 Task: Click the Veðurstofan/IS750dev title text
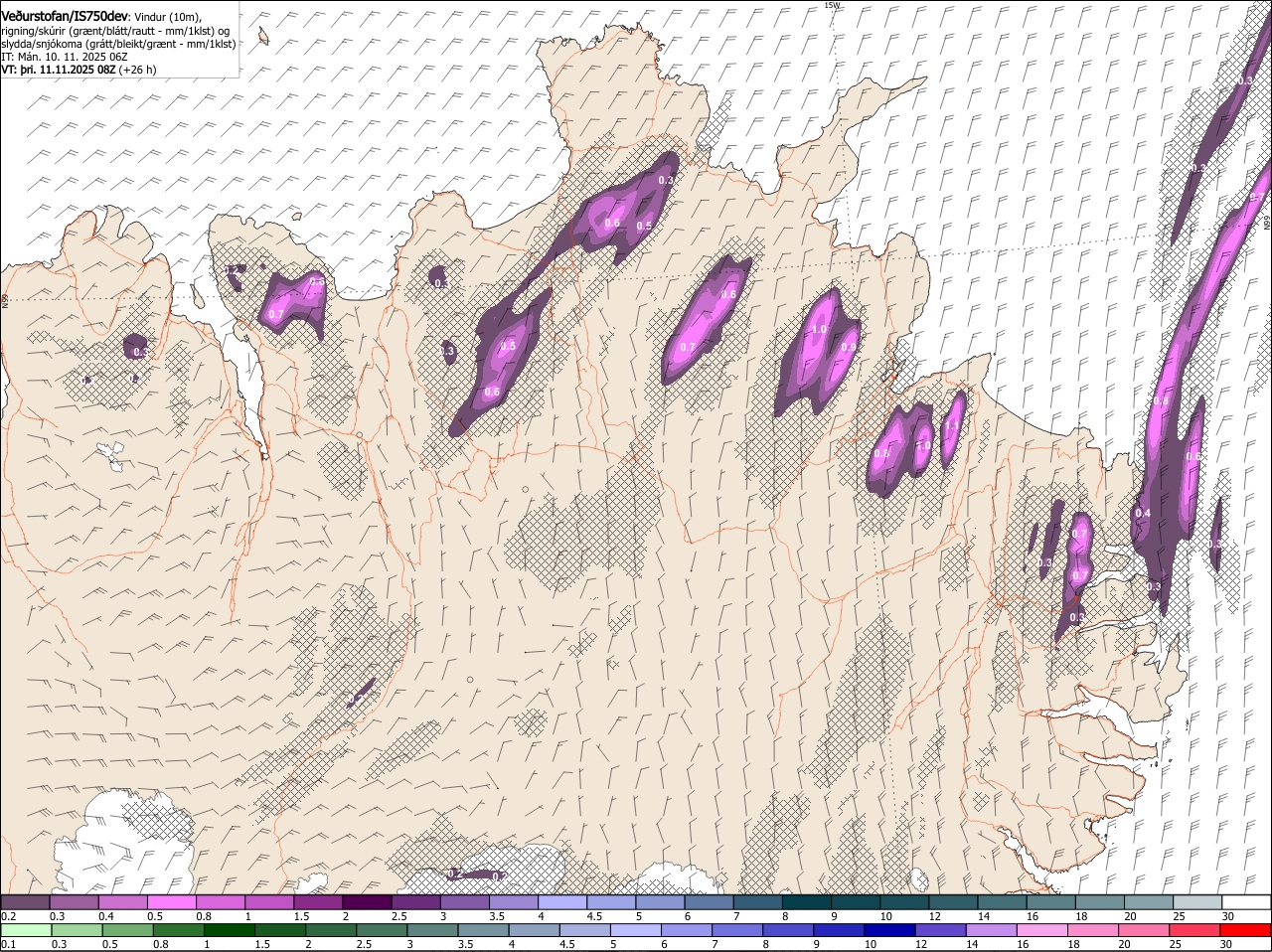tap(65, 17)
